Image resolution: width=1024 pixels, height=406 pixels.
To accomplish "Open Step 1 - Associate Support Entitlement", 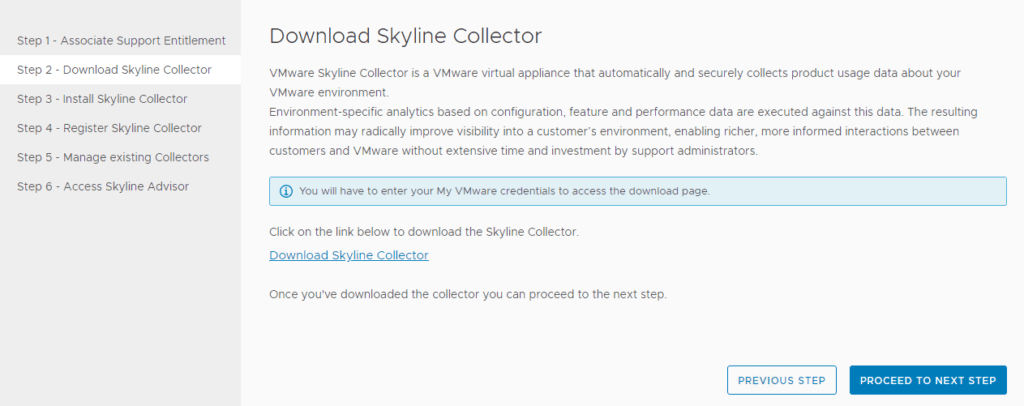I will click(x=121, y=41).
